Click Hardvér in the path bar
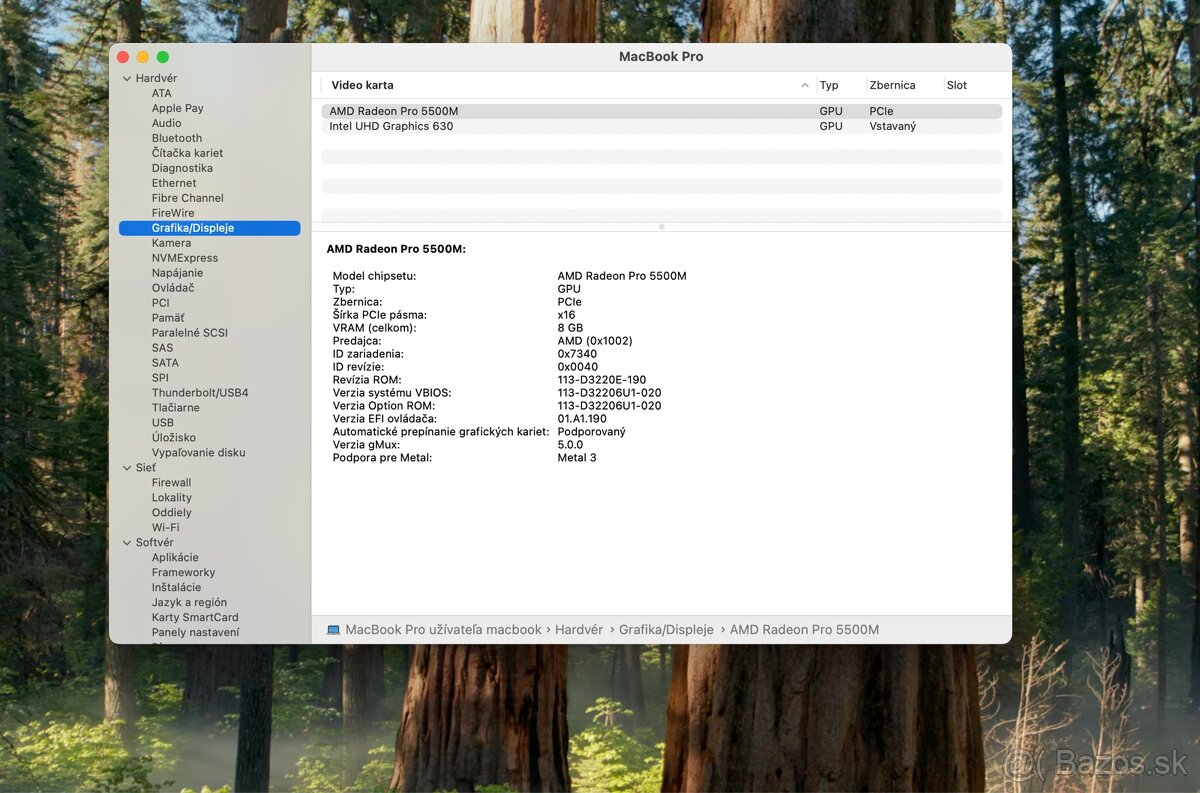This screenshot has width=1200, height=793. coord(579,630)
